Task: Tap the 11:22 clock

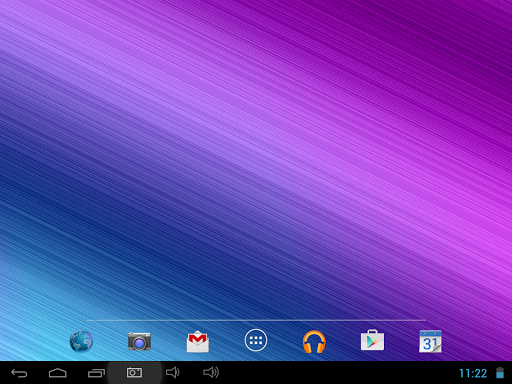Action: (473, 373)
